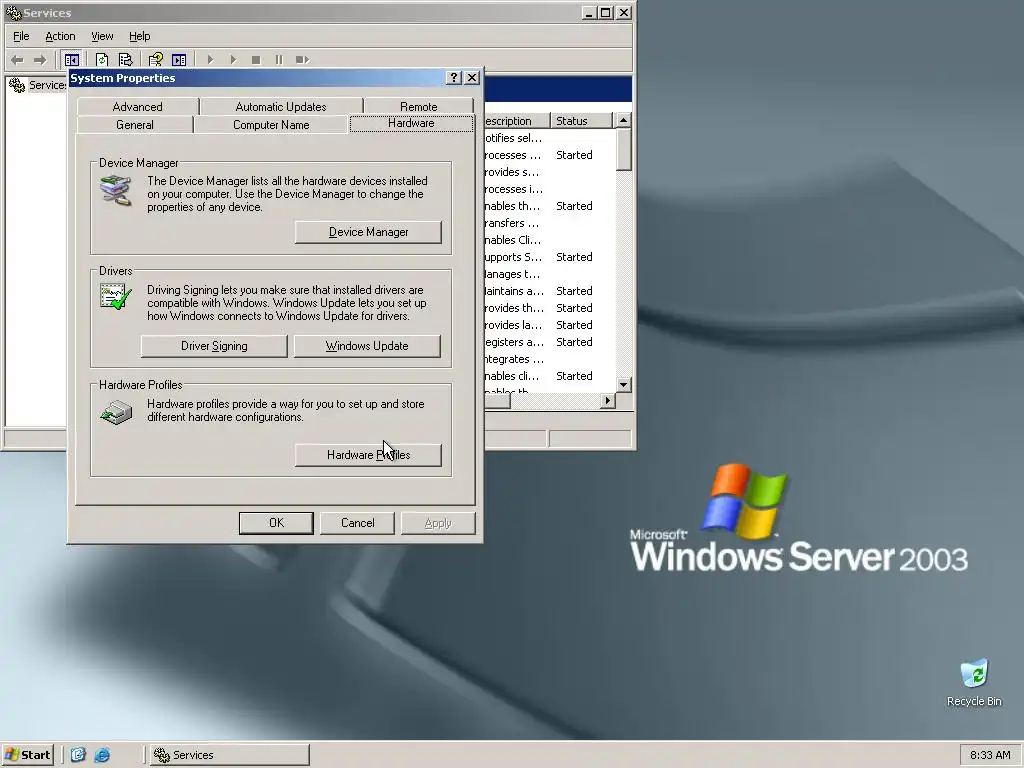Image resolution: width=1024 pixels, height=768 pixels.
Task: Click the Hardware Profiles section icon
Action: click(116, 412)
